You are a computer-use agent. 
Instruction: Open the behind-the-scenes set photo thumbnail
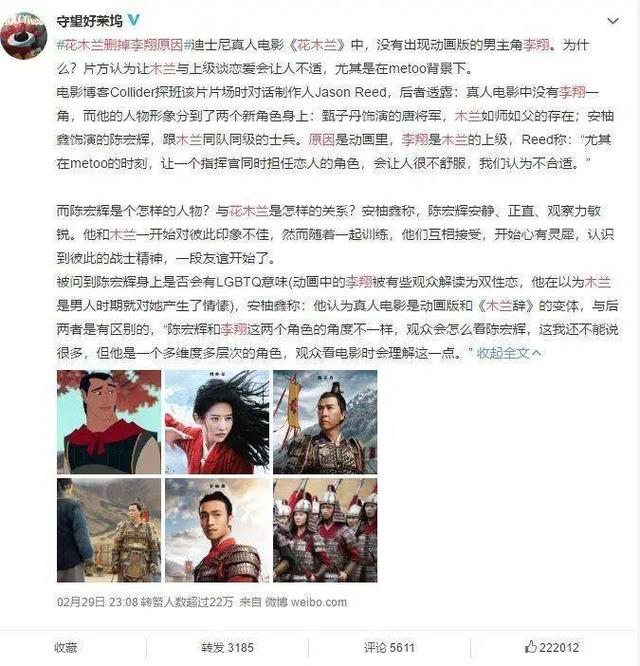[x=109, y=530]
